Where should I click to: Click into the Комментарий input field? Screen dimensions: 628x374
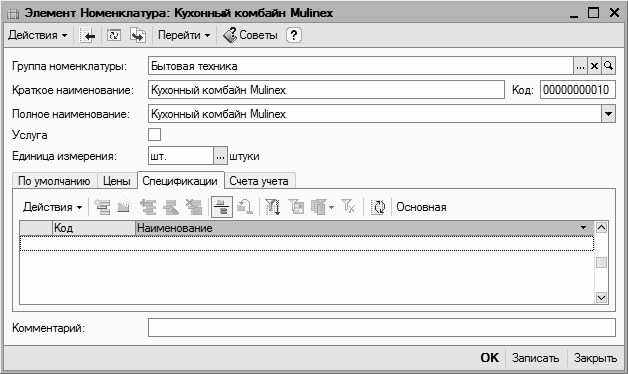382,328
